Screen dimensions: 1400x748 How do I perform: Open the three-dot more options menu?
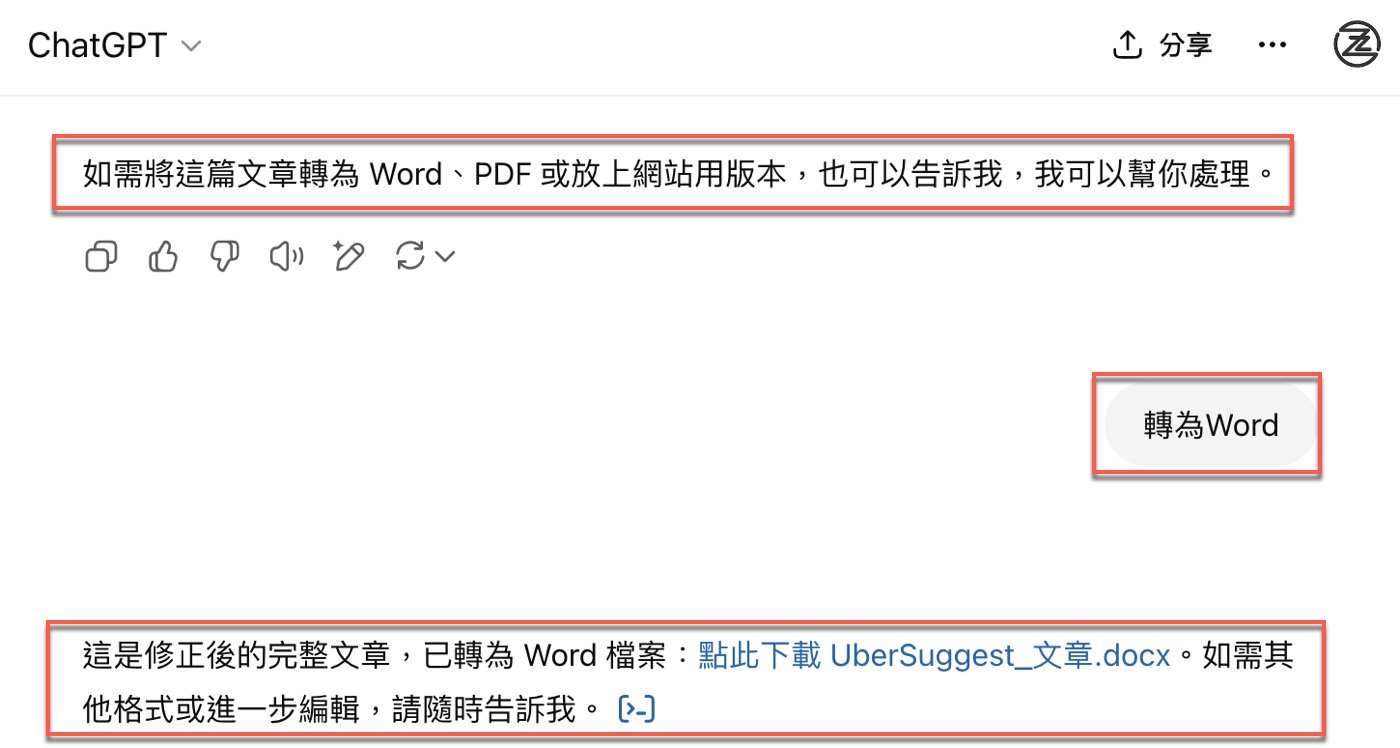[1272, 46]
